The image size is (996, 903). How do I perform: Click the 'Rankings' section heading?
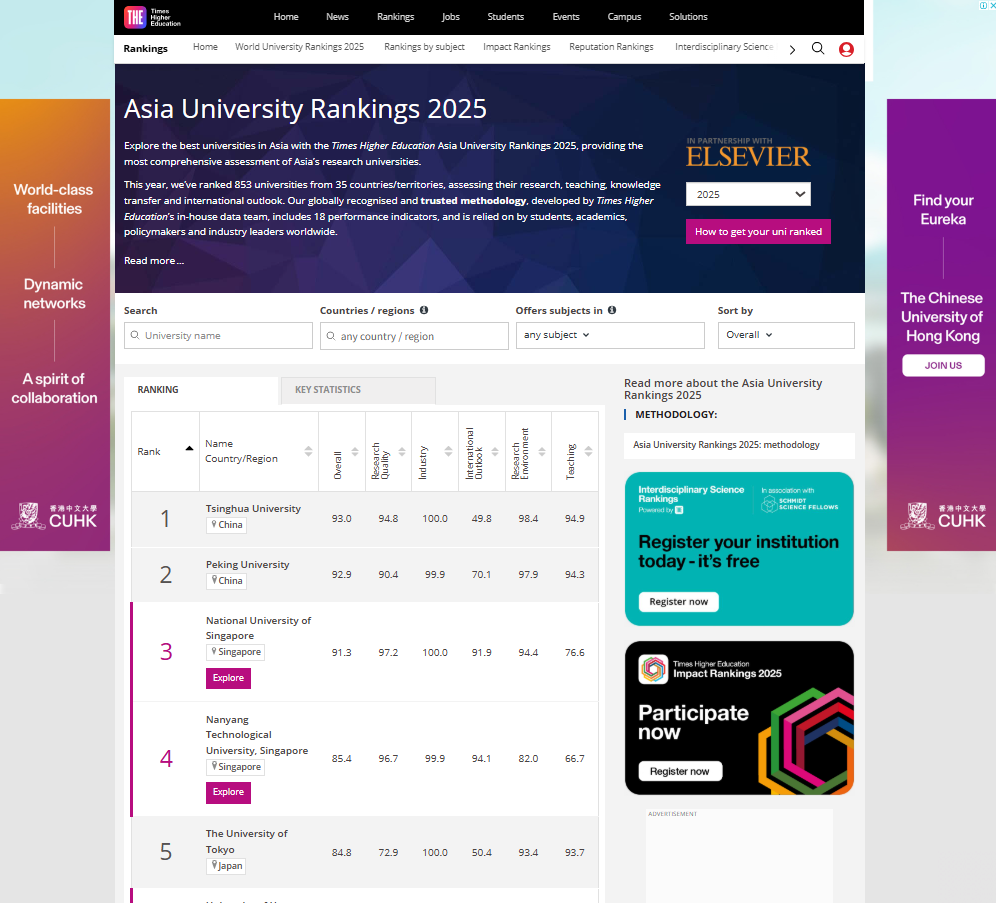click(x=145, y=49)
